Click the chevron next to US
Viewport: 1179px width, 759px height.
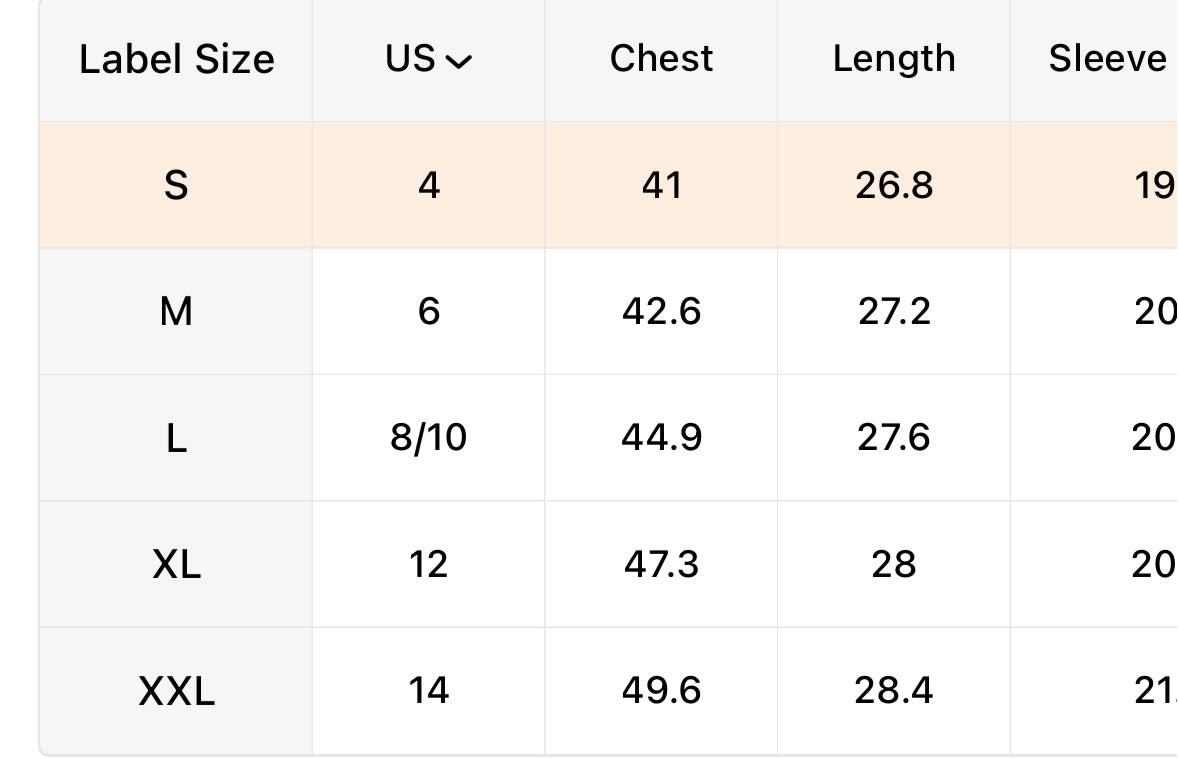pos(459,62)
